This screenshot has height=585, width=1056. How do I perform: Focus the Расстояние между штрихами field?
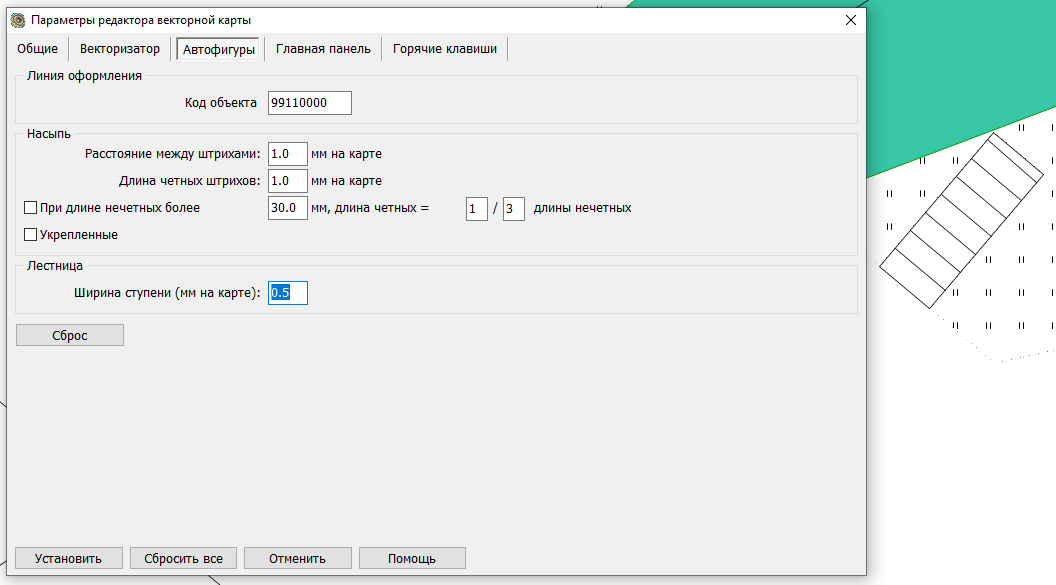click(x=288, y=154)
